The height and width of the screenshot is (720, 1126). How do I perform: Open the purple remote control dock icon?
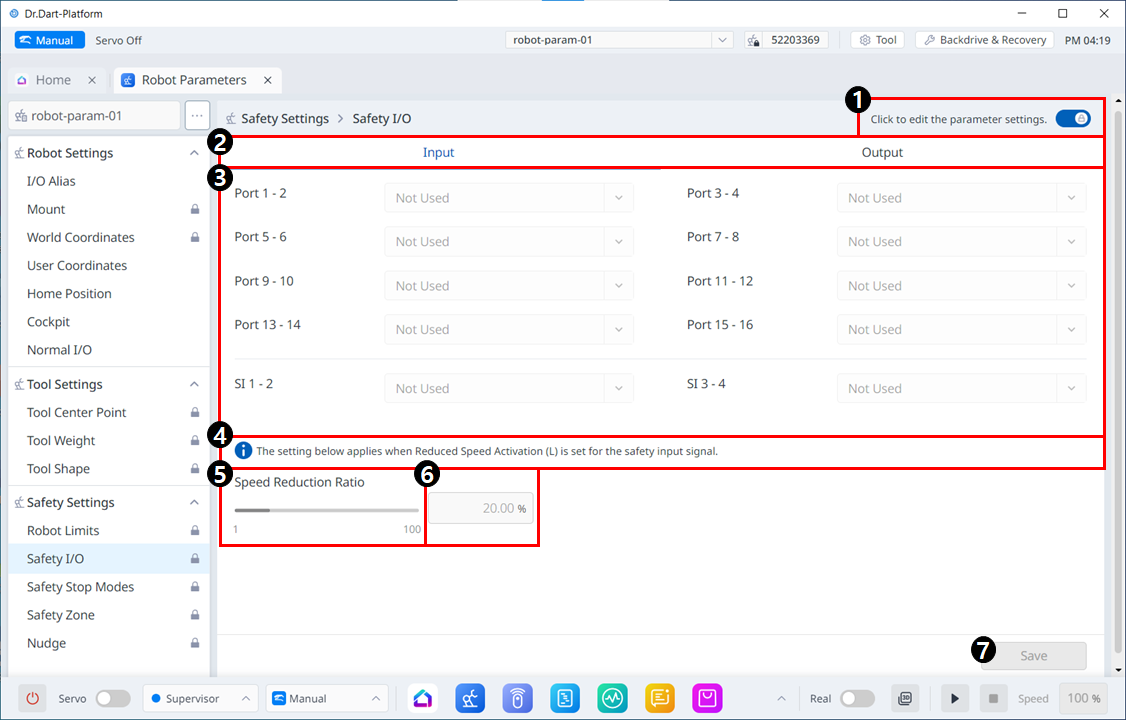(517, 698)
